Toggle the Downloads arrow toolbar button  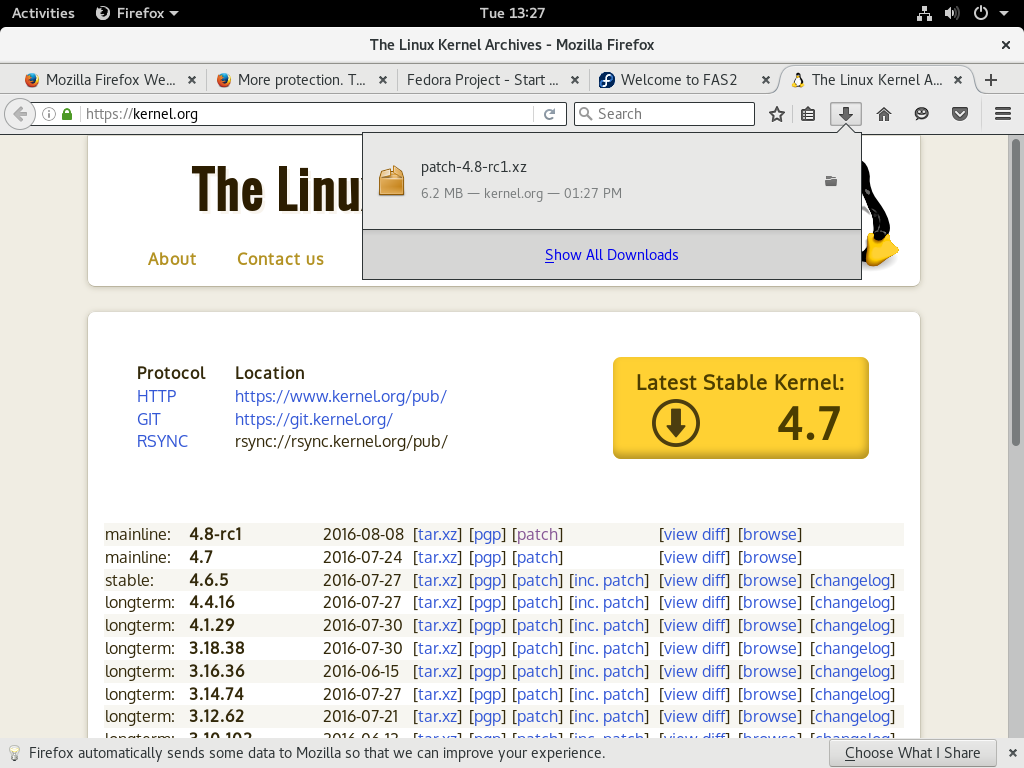coord(846,114)
